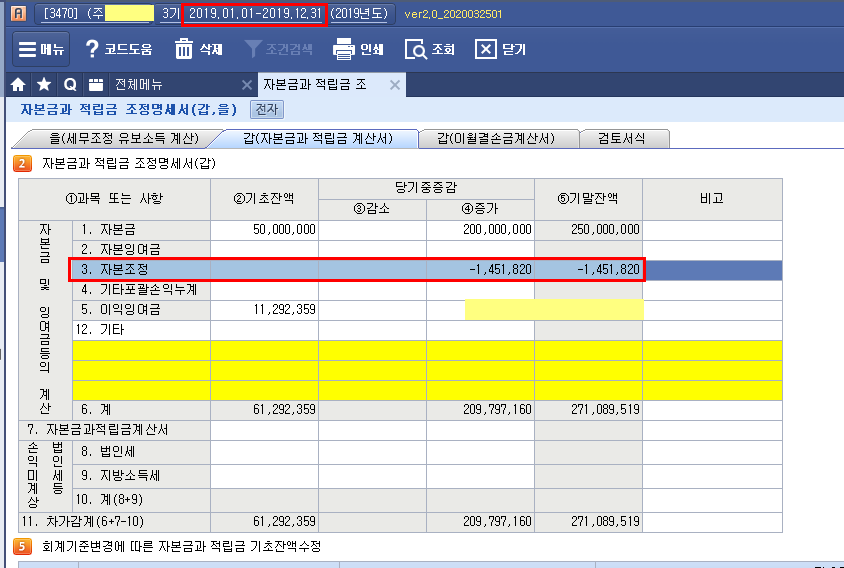Switch to the 전체메뉴 tab
The width and height of the screenshot is (844, 568).
pyautogui.click(x=139, y=85)
